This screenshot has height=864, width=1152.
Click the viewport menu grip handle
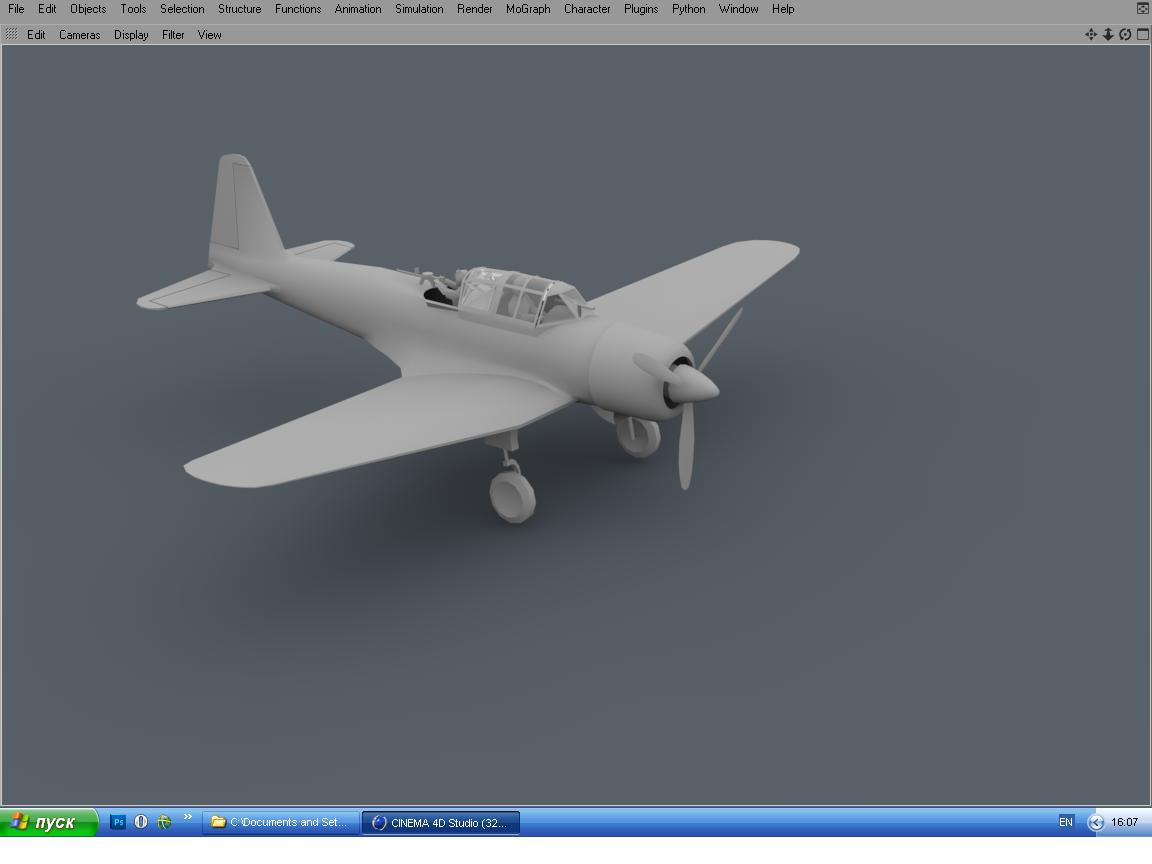[11, 35]
